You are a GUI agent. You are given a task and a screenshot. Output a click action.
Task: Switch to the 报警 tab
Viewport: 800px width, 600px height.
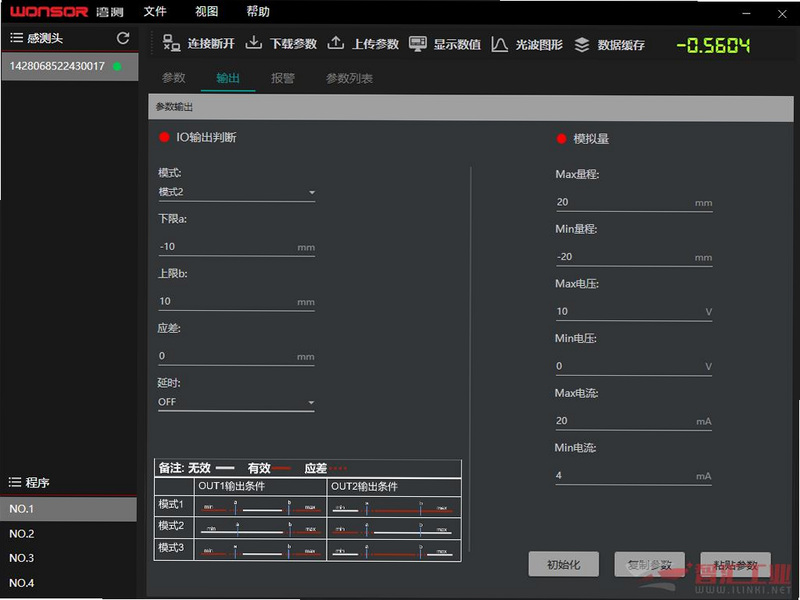283,78
